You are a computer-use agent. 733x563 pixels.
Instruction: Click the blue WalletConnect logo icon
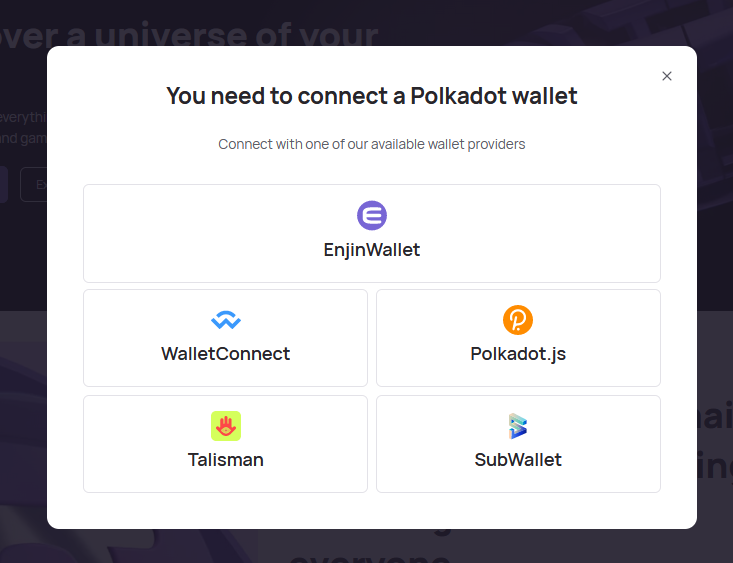226,320
